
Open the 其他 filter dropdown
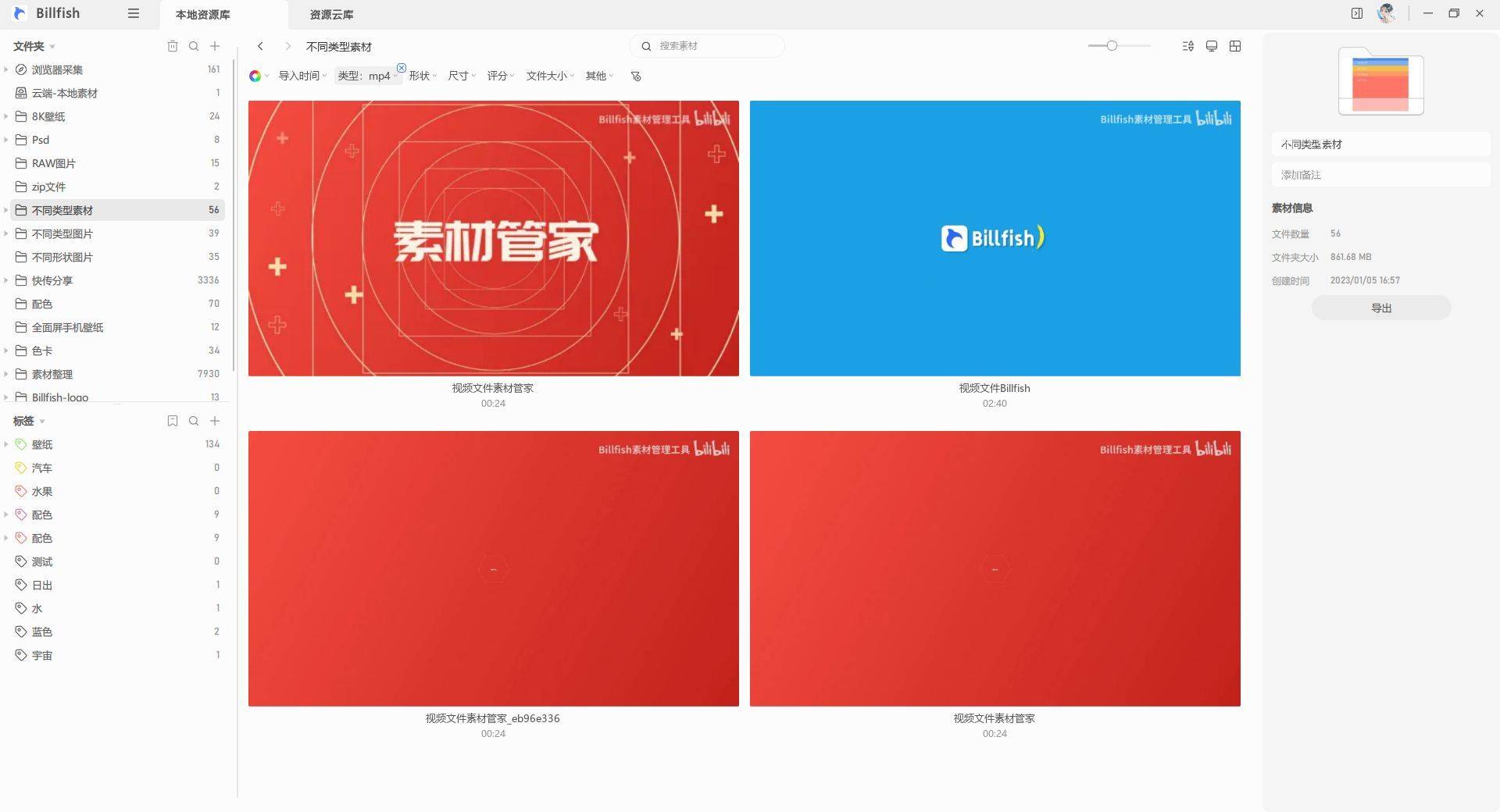pos(599,76)
